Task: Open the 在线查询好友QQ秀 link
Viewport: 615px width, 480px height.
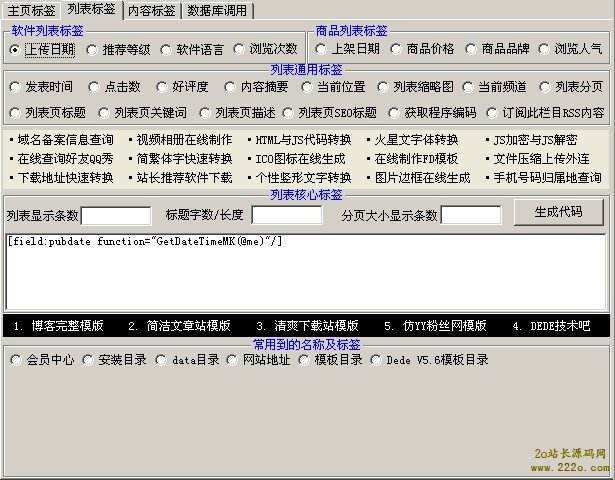Action: [66, 159]
